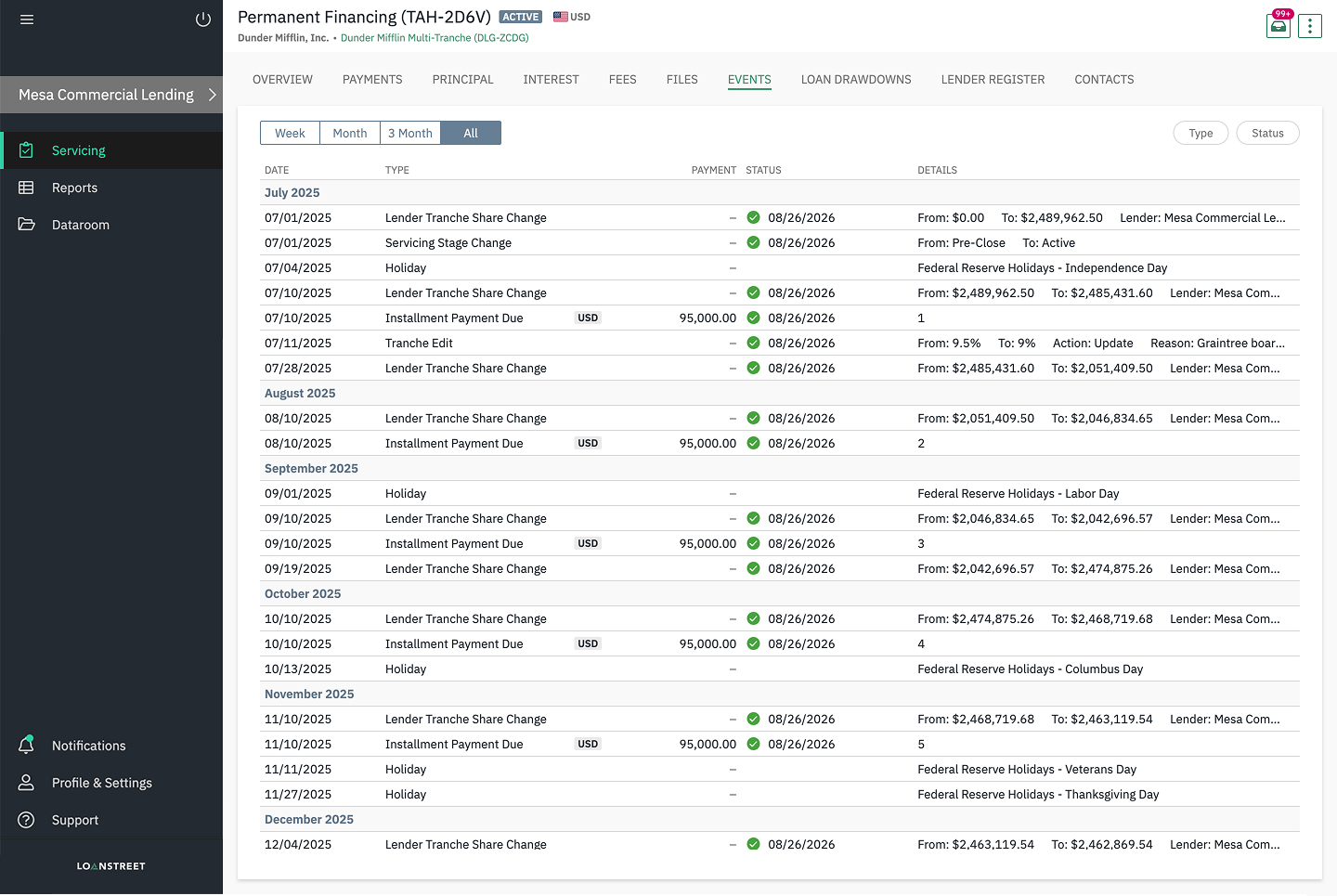Screen dimensions: 1337x896
Task: Click the 09/19/2025 date cell
Action: click(x=298, y=568)
